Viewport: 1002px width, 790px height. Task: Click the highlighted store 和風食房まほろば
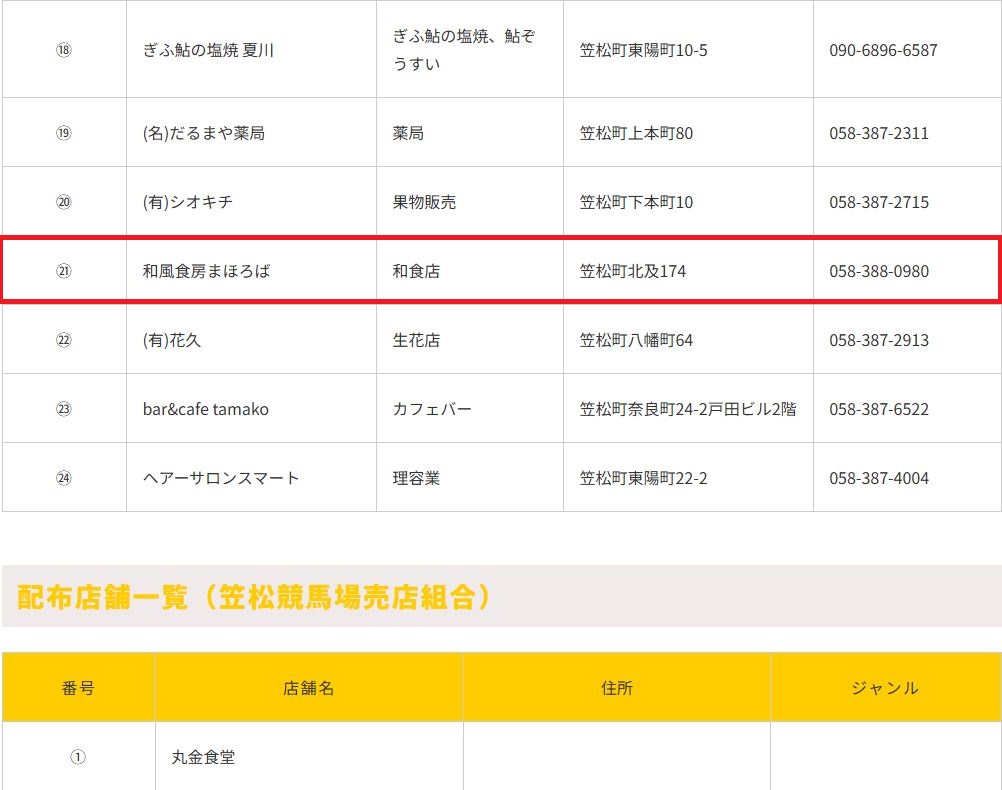207,271
